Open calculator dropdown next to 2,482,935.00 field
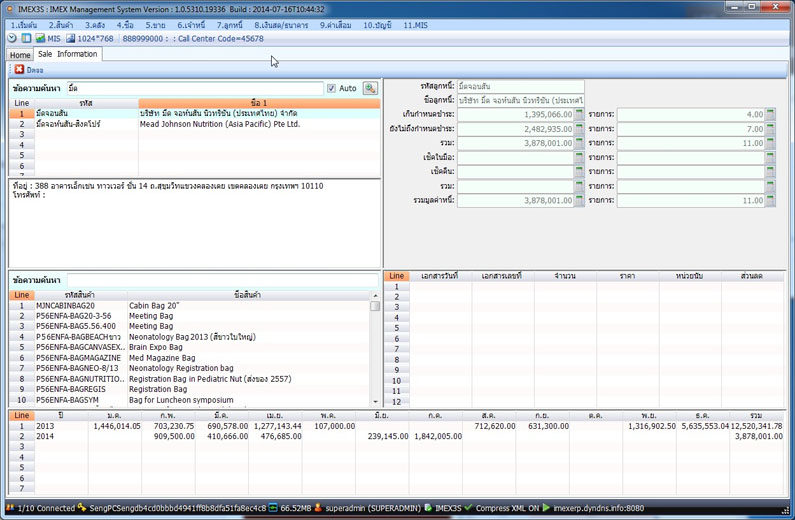 pos(579,129)
